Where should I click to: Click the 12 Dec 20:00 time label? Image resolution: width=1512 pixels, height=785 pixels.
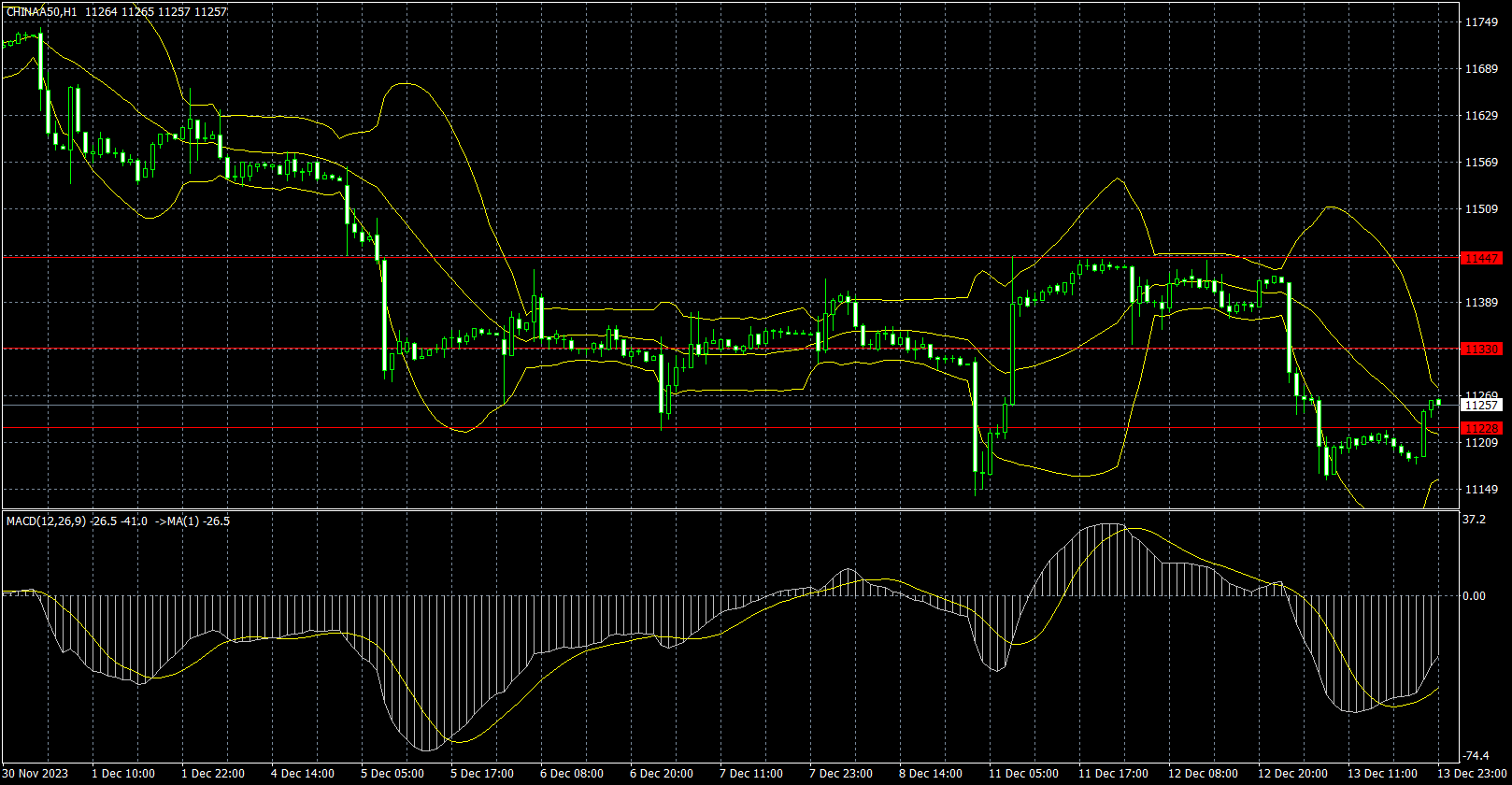click(x=1292, y=773)
